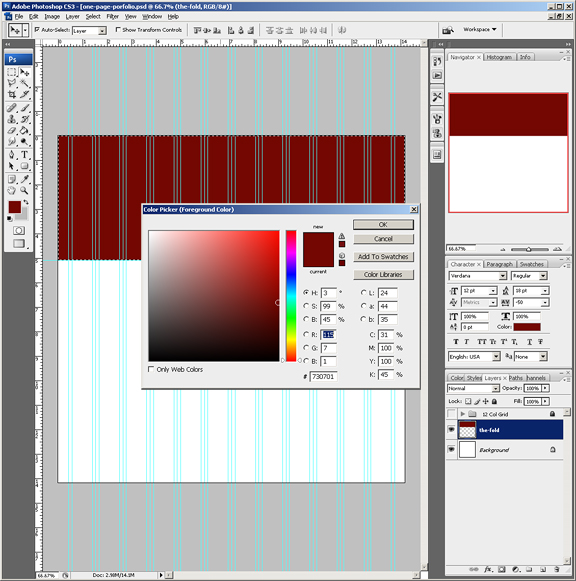Select the Path Selection tool
Image resolution: width=576 pixels, height=581 pixels.
pos(12,166)
